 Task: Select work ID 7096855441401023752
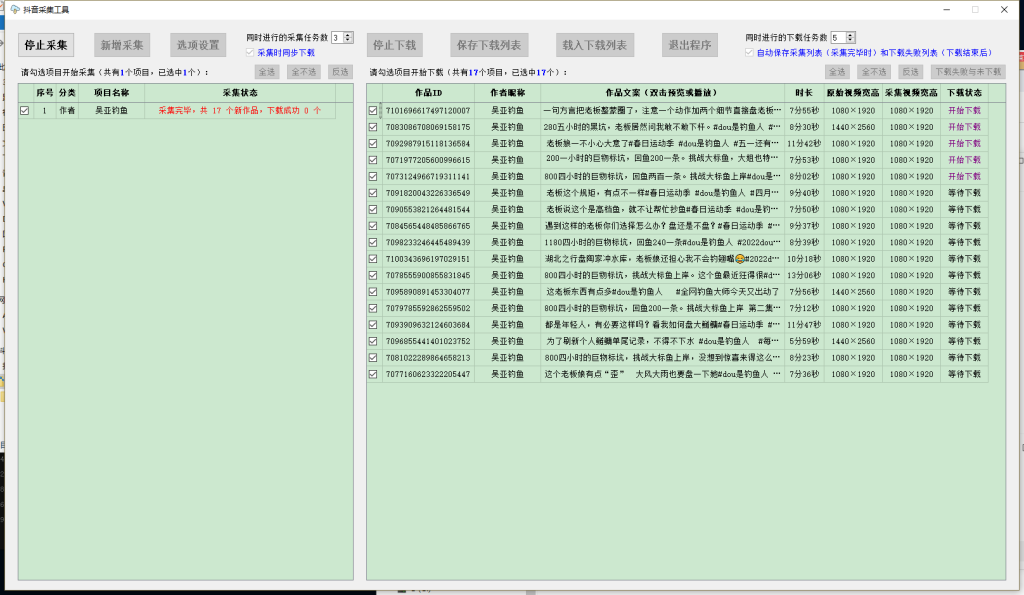428,342
